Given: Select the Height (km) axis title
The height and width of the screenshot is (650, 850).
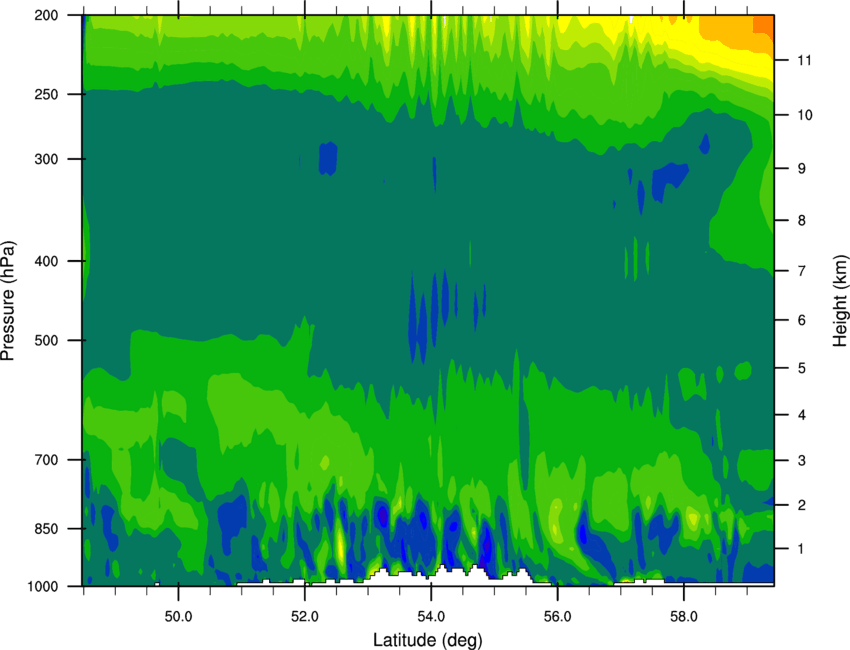Looking at the screenshot, I should coord(840,301).
